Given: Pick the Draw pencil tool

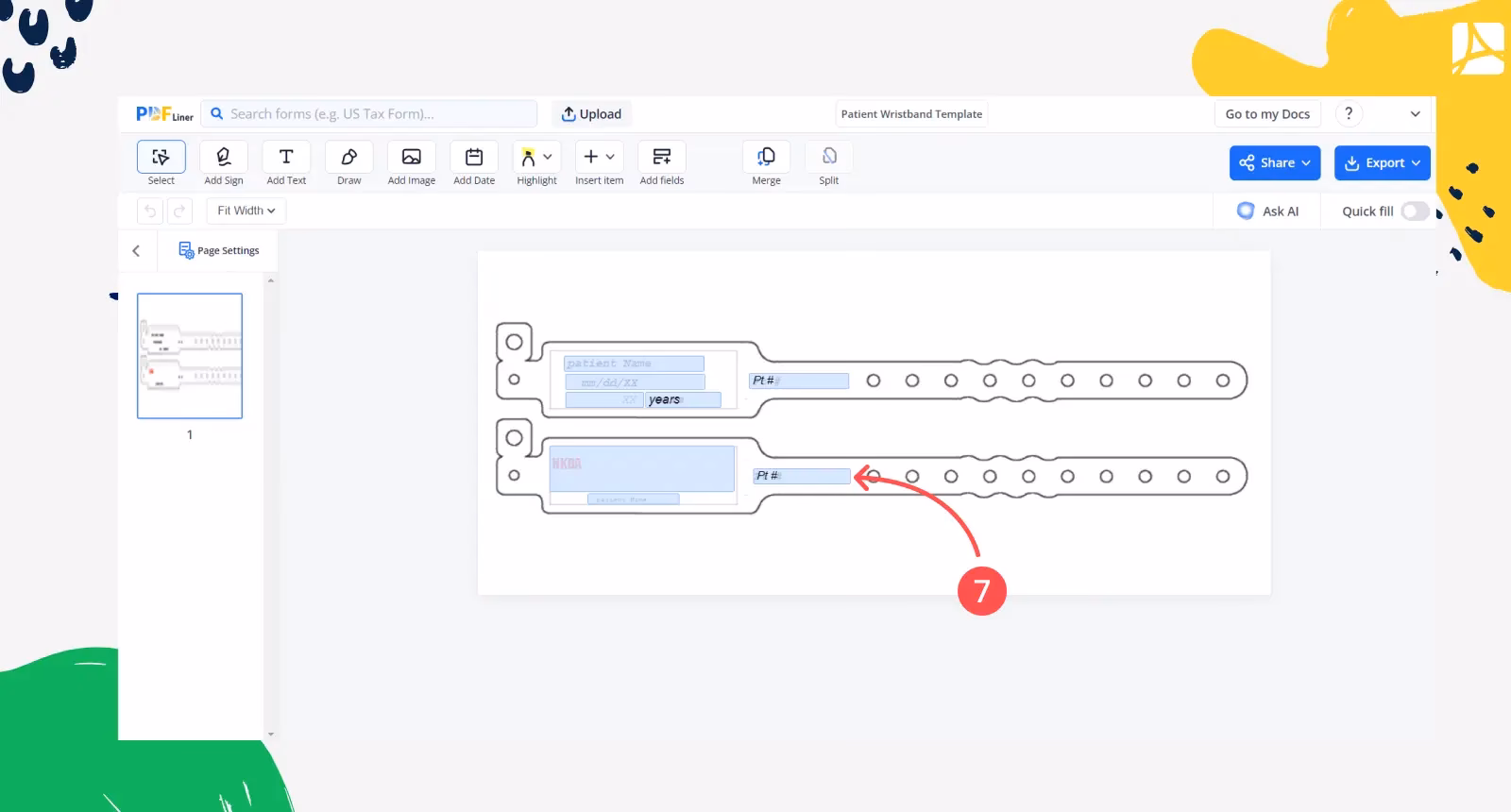Looking at the screenshot, I should tap(348, 158).
